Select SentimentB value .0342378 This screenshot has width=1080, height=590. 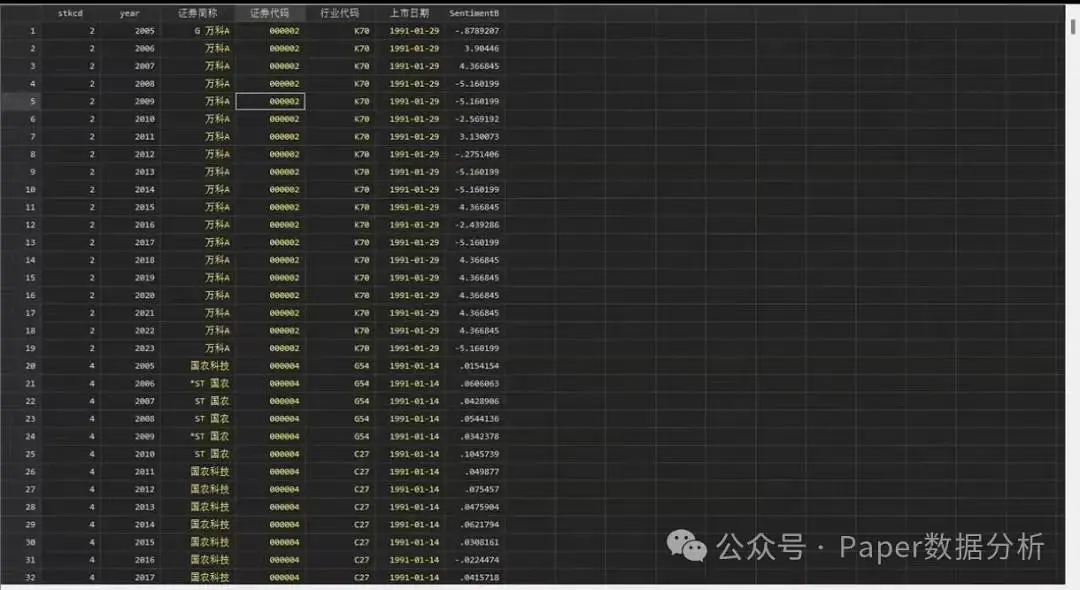(x=479, y=436)
